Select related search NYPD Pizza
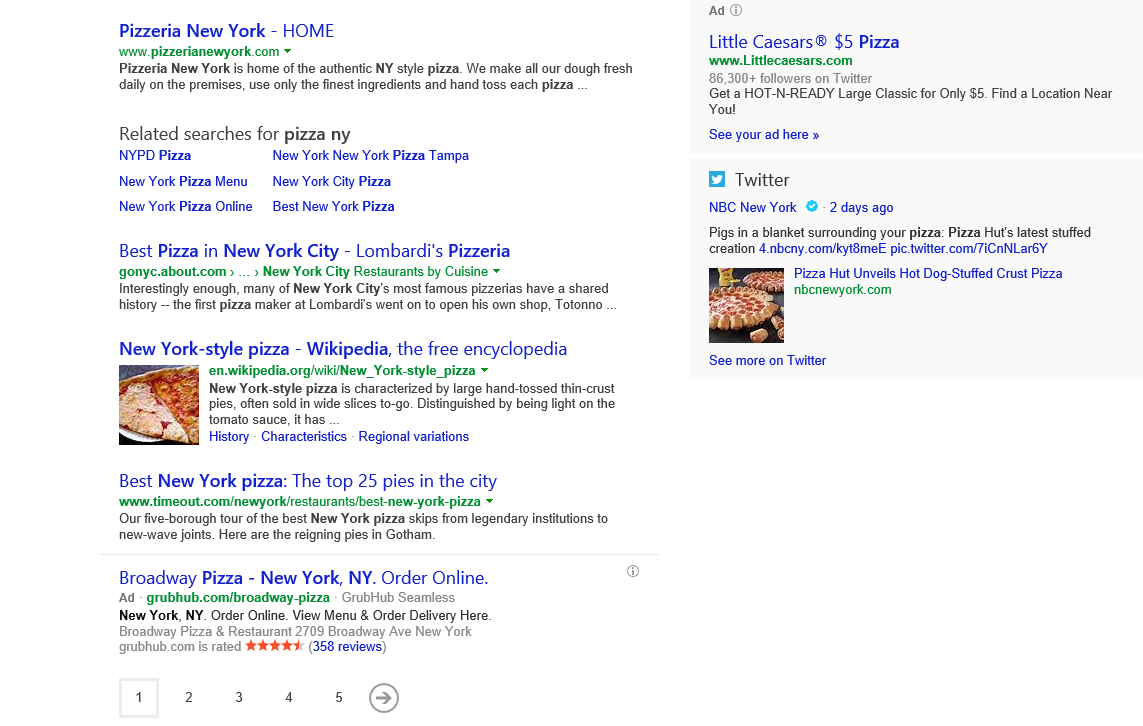1143x726 pixels. coord(155,155)
